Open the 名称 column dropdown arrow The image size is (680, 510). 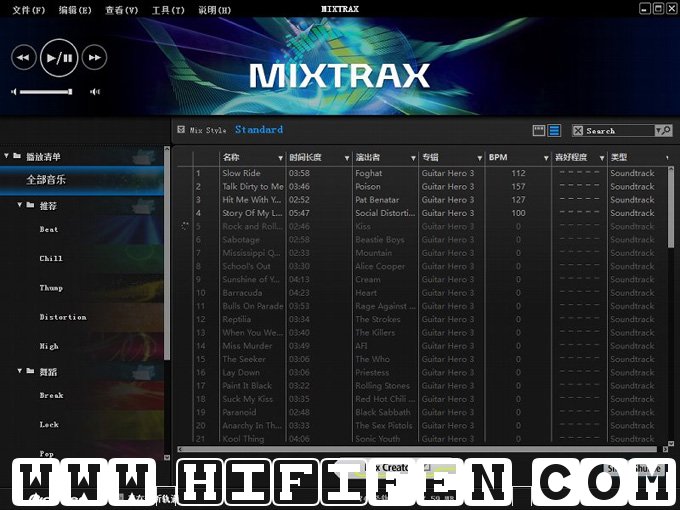[x=281, y=158]
